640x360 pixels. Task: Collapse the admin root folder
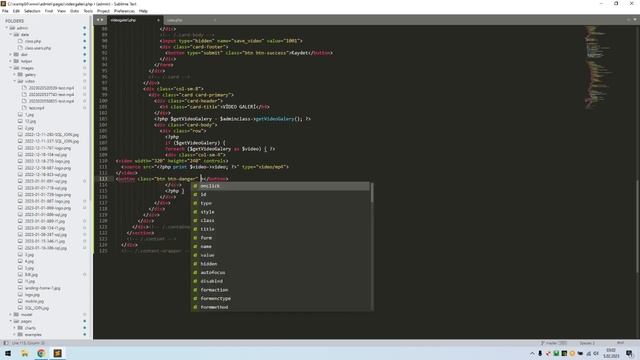tap(7, 28)
